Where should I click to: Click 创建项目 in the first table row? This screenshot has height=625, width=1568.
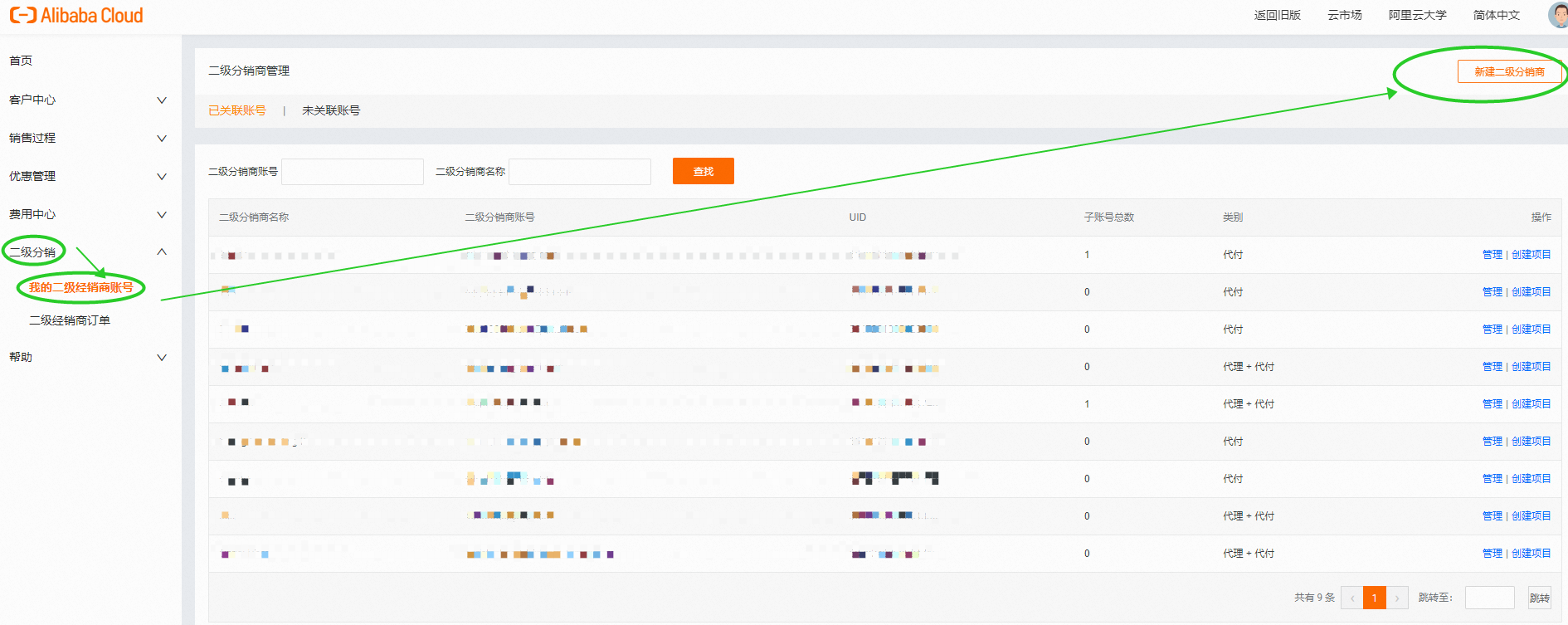point(1531,255)
